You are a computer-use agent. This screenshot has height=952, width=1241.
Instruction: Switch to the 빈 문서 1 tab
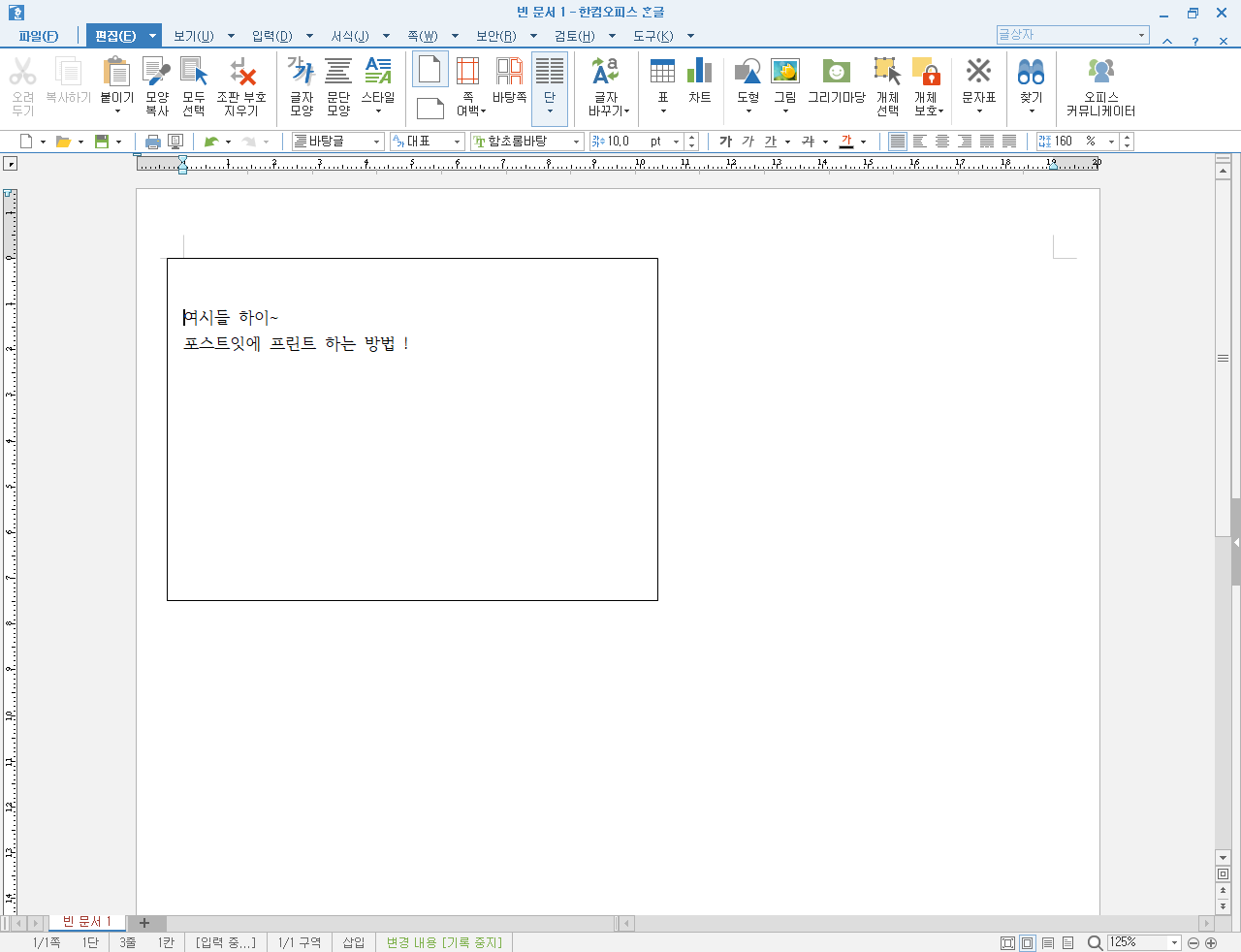point(87,922)
